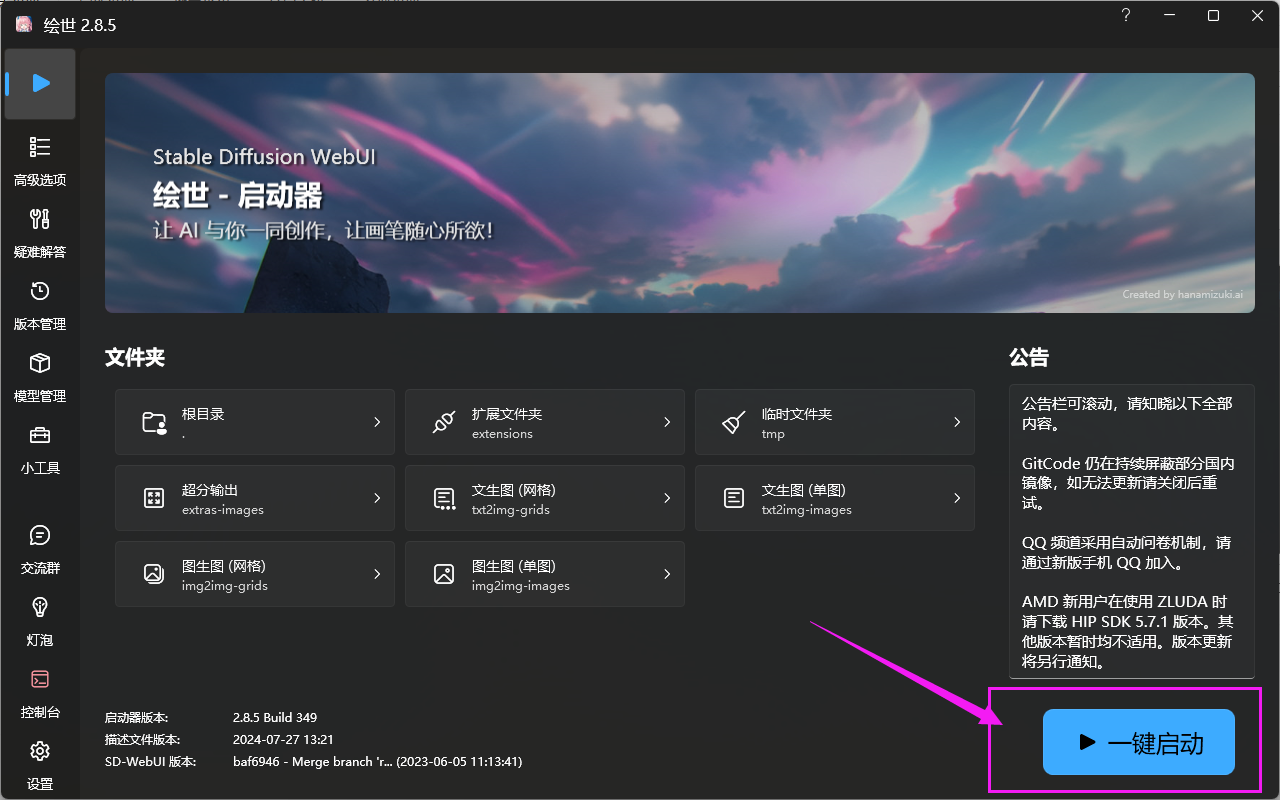Open the 控制台 console page
Image resolution: width=1280 pixels, height=800 pixels.
coord(40,693)
